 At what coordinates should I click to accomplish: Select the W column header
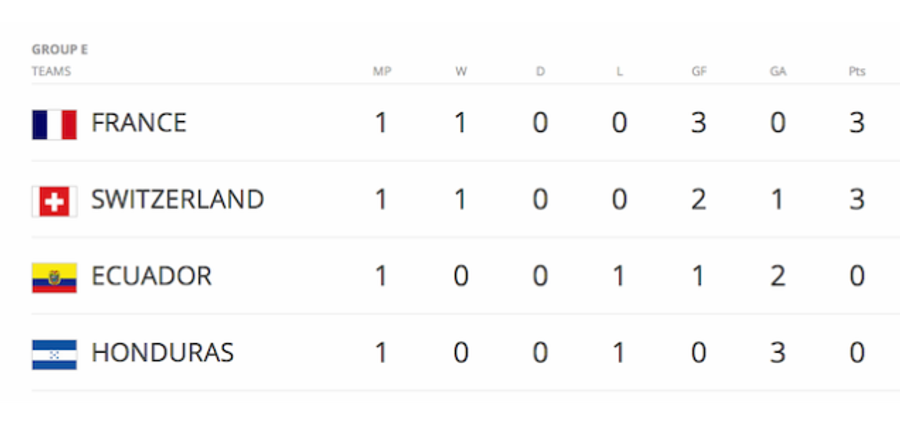461,72
